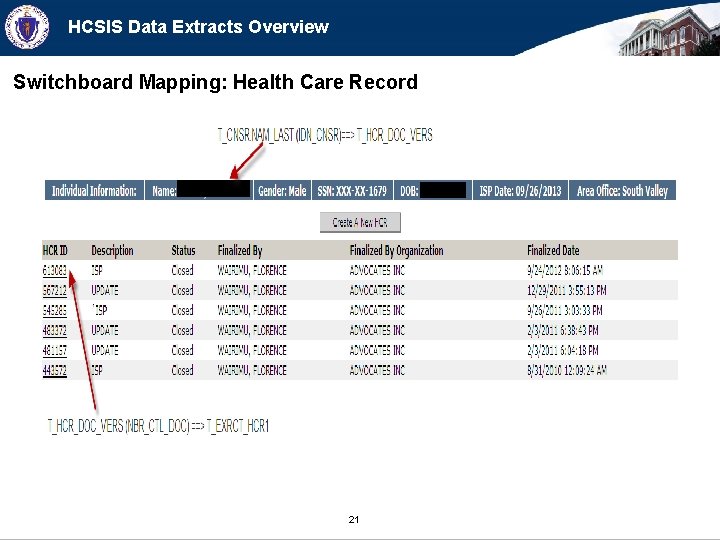The height and width of the screenshot is (540, 720).
Task: Click ADVOCATES INC in row 443572
Action: pos(377,370)
